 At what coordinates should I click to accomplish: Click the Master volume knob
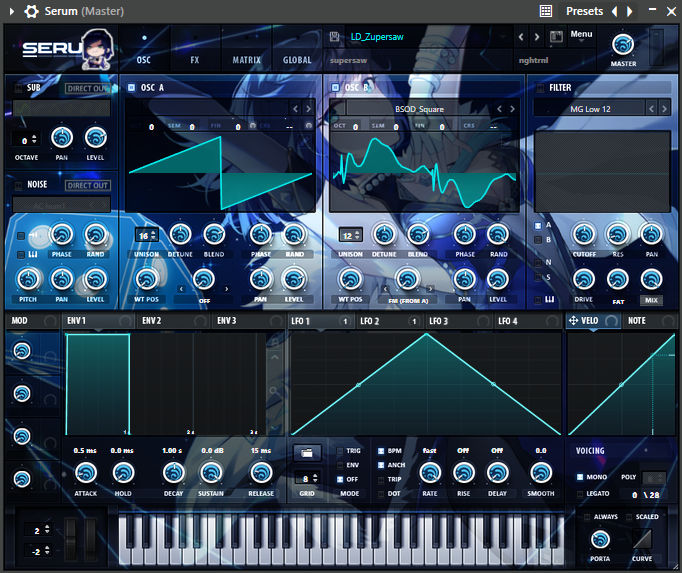coord(623,44)
